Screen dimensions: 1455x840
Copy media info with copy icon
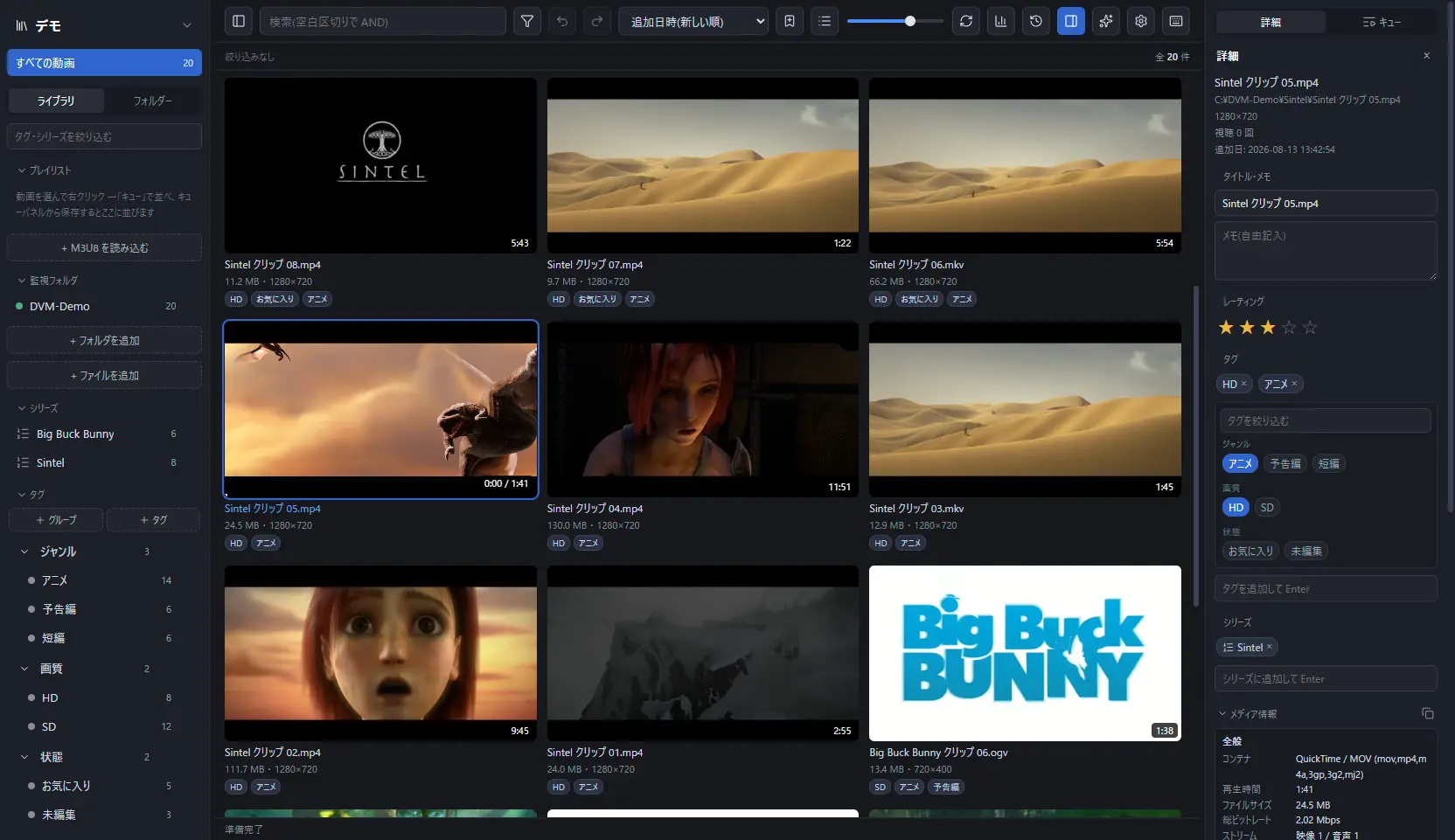coord(1428,713)
